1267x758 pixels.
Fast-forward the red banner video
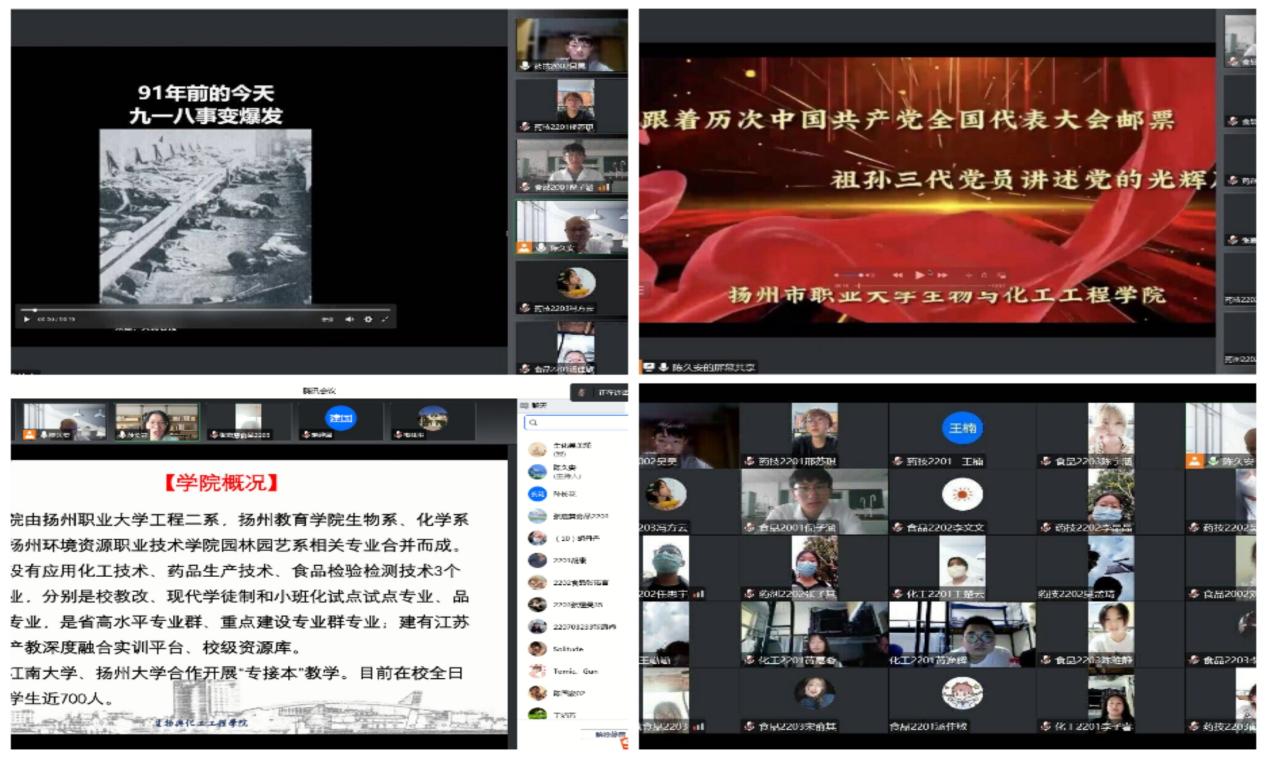[942, 274]
